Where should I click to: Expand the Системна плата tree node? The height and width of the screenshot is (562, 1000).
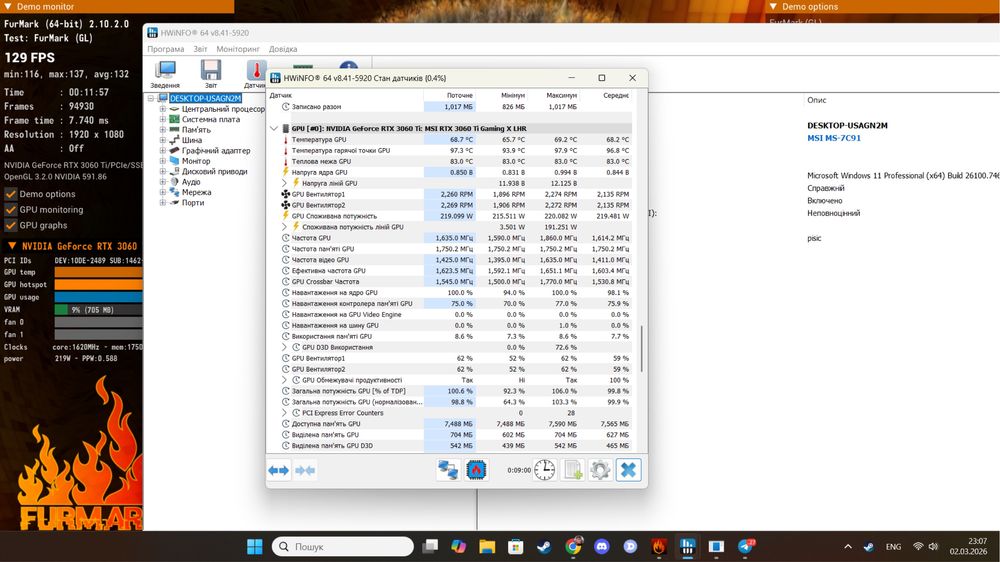click(x=163, y=119)
